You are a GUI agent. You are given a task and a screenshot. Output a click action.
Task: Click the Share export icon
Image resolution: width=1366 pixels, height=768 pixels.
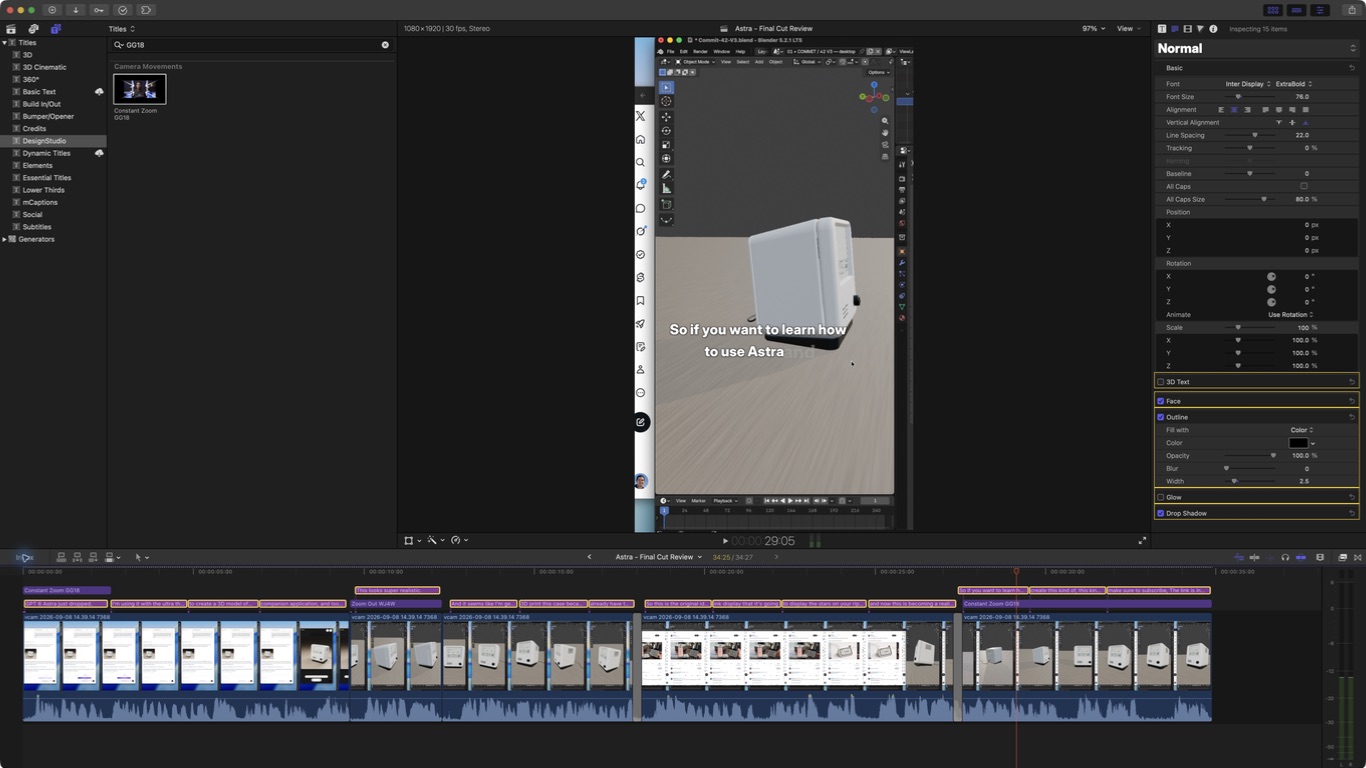pos(1352,10)
